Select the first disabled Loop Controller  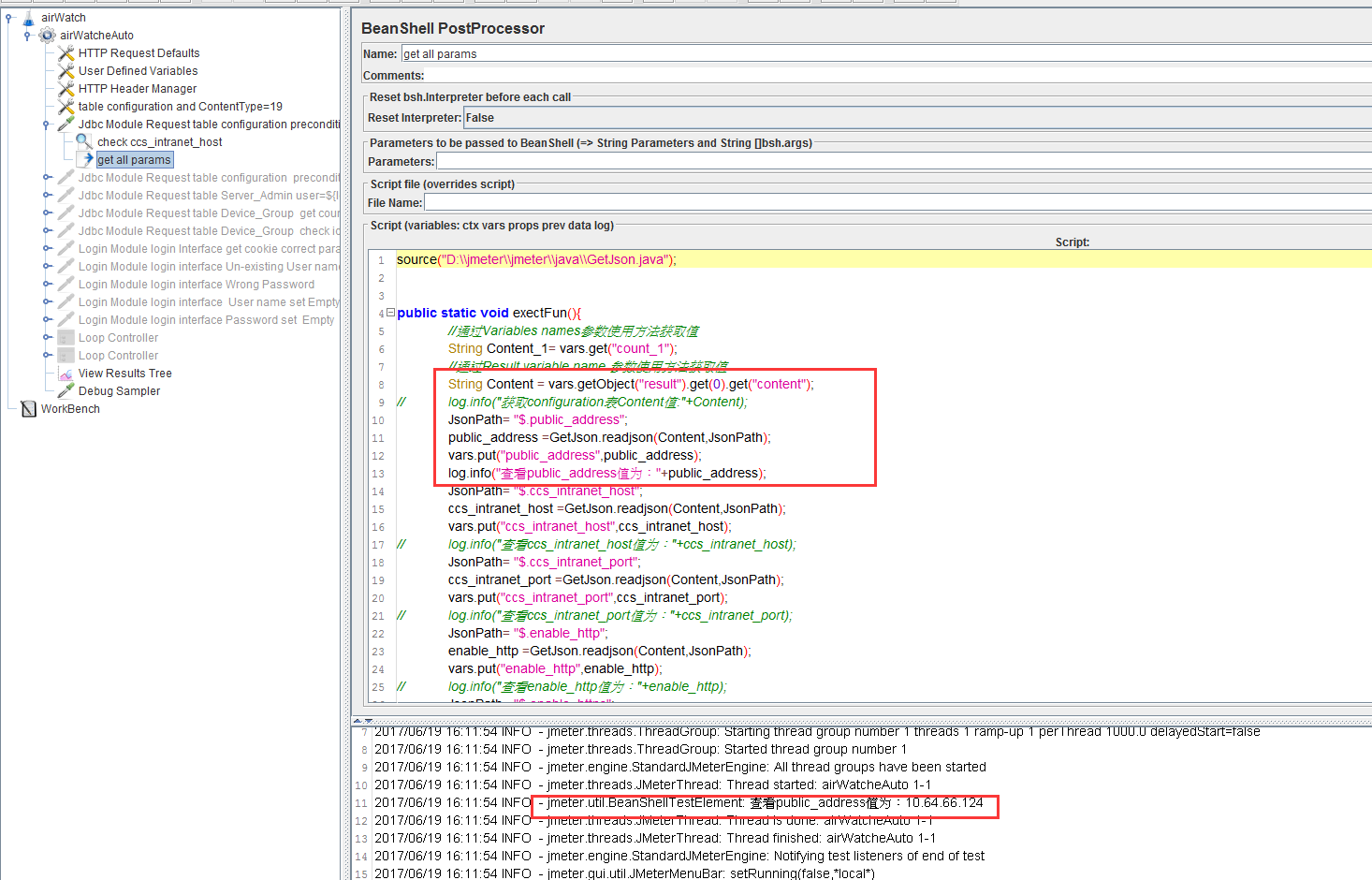(x=118, y=338)
